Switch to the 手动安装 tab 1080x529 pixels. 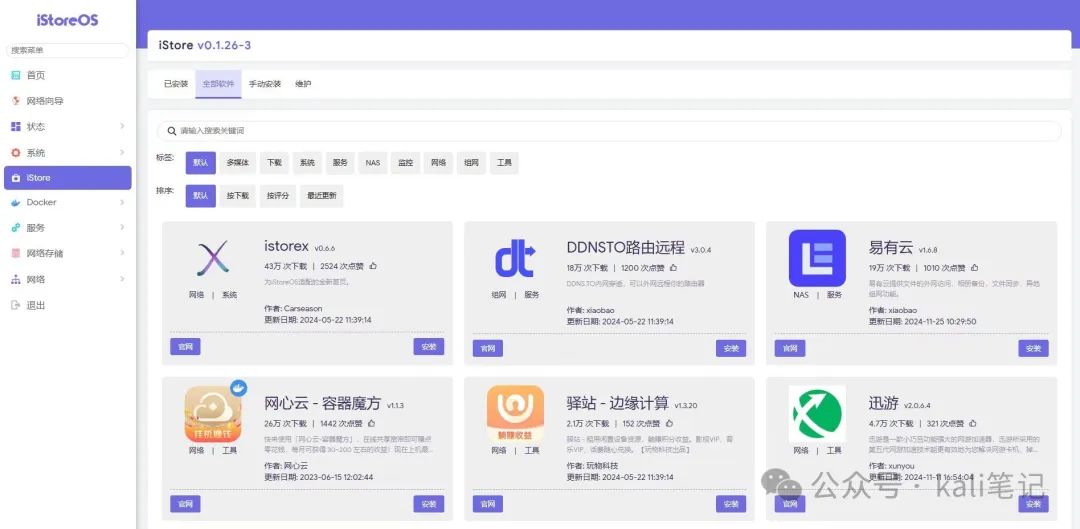tap(265, 84)
